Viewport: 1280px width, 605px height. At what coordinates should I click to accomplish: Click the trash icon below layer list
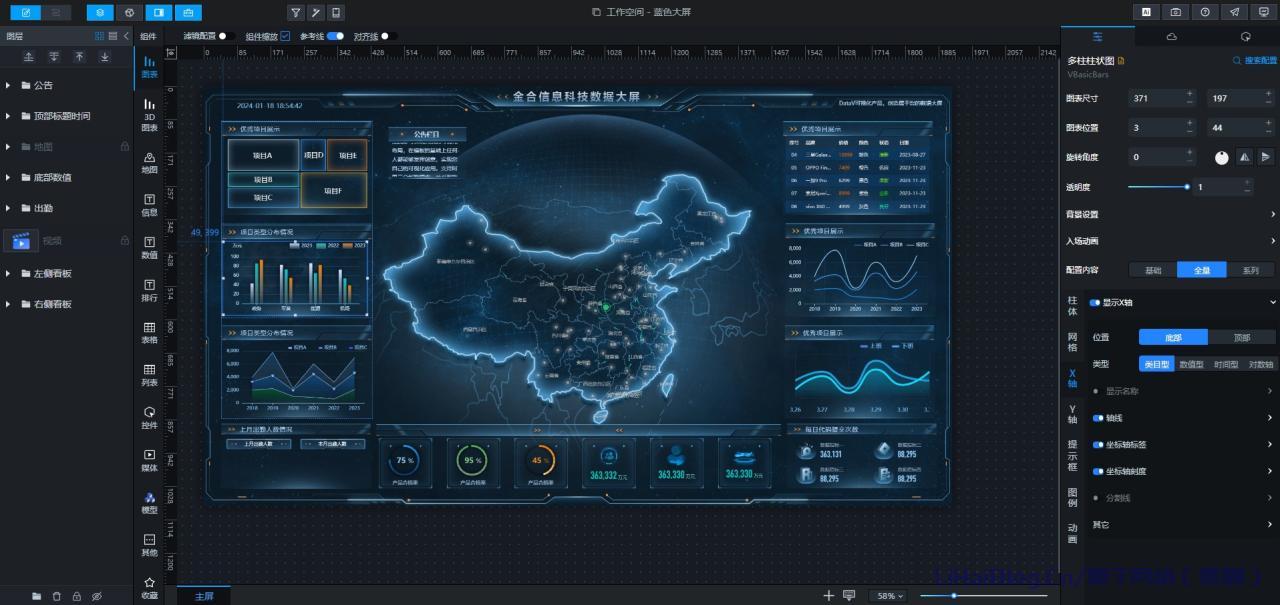pos(57,596)
